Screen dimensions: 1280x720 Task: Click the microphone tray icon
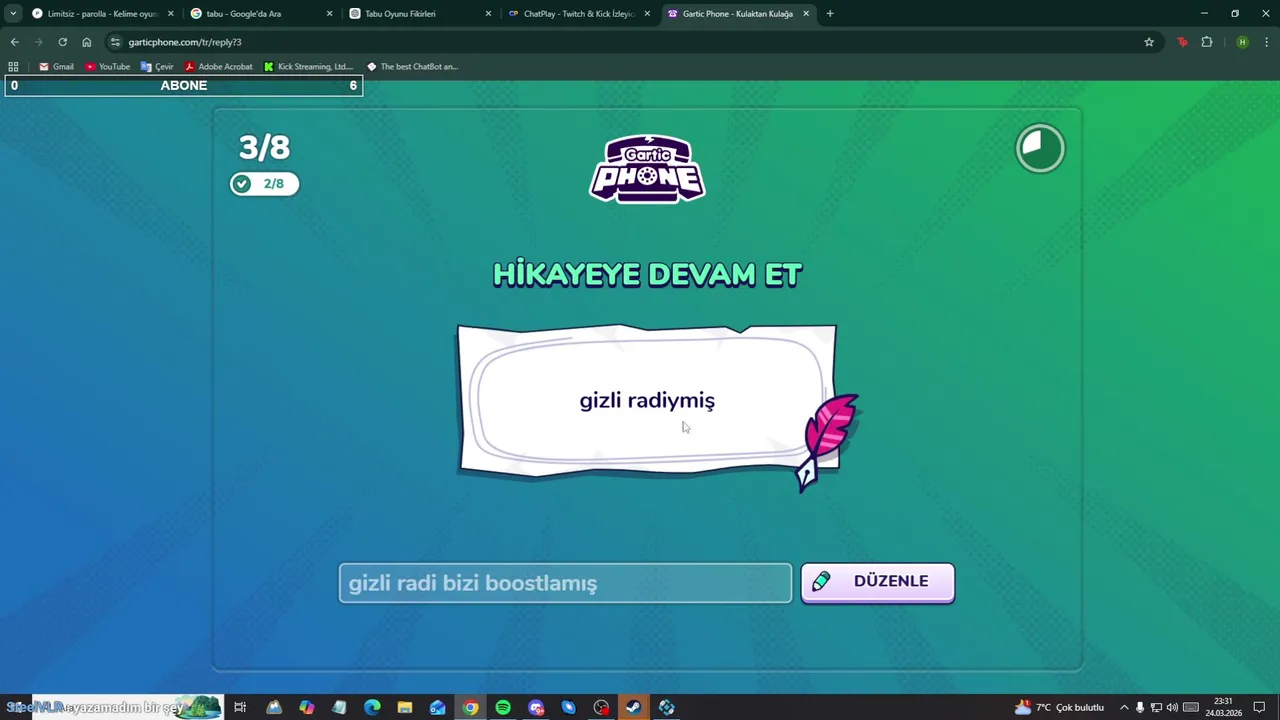pos(1140,708)
